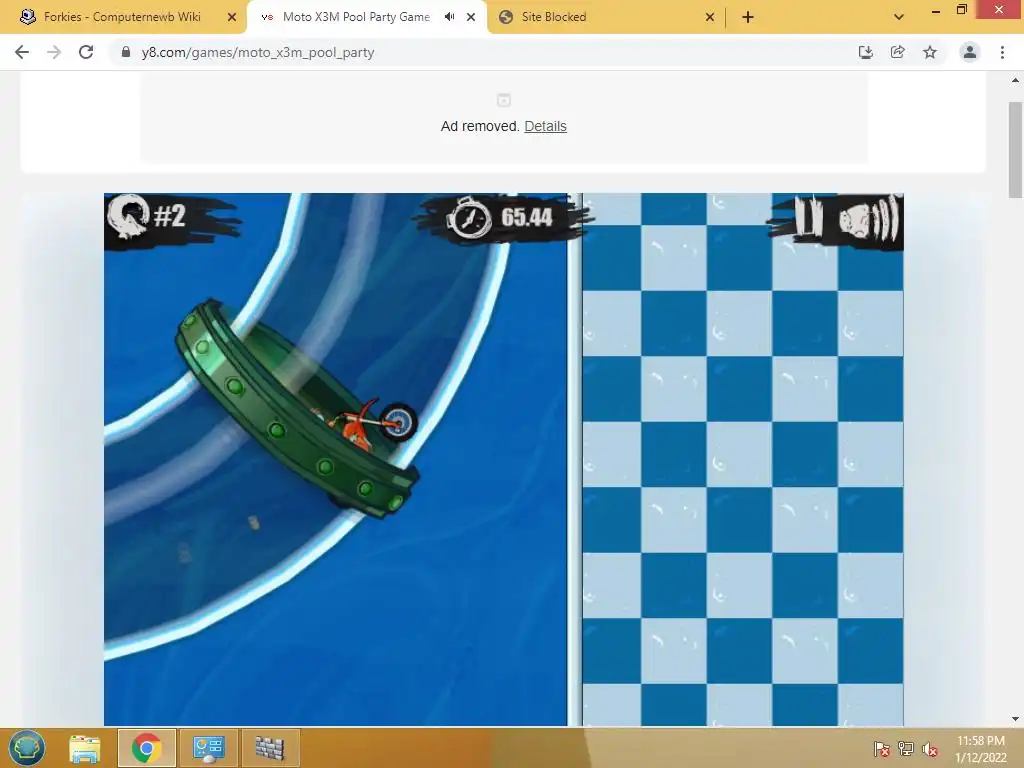
Task: Click the Action Center flag tray icon
Action: 882,749
